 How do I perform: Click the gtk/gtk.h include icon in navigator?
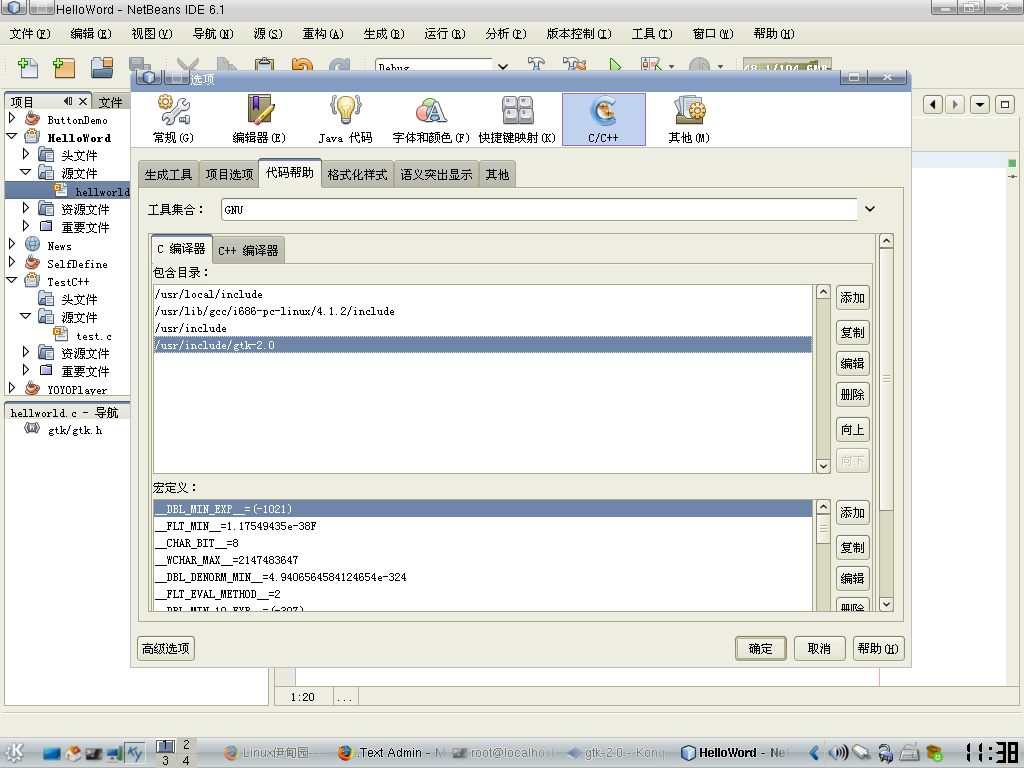pyautogui.click(x=31, y=429)
